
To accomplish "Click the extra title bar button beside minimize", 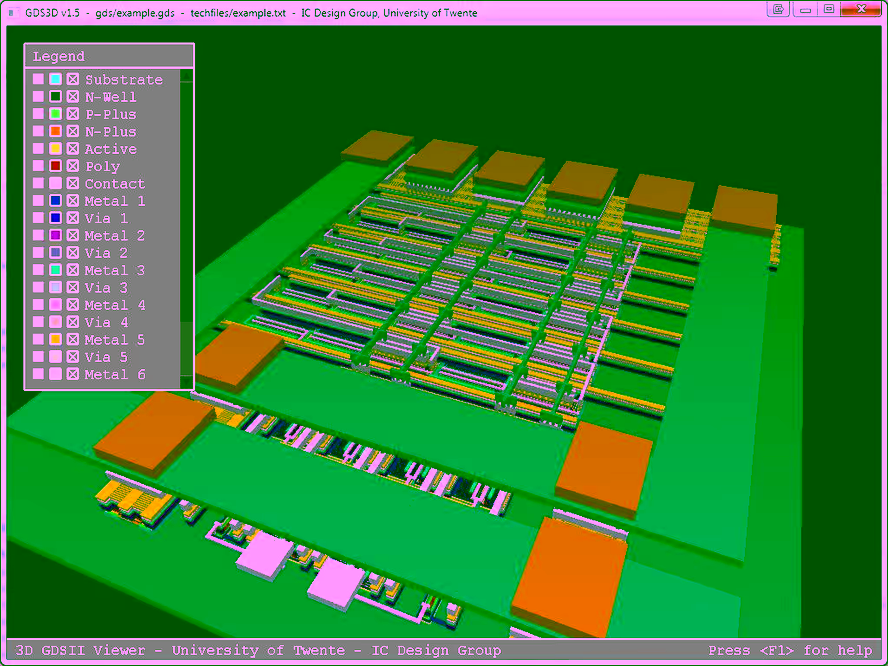I will (x=779, y=9).
